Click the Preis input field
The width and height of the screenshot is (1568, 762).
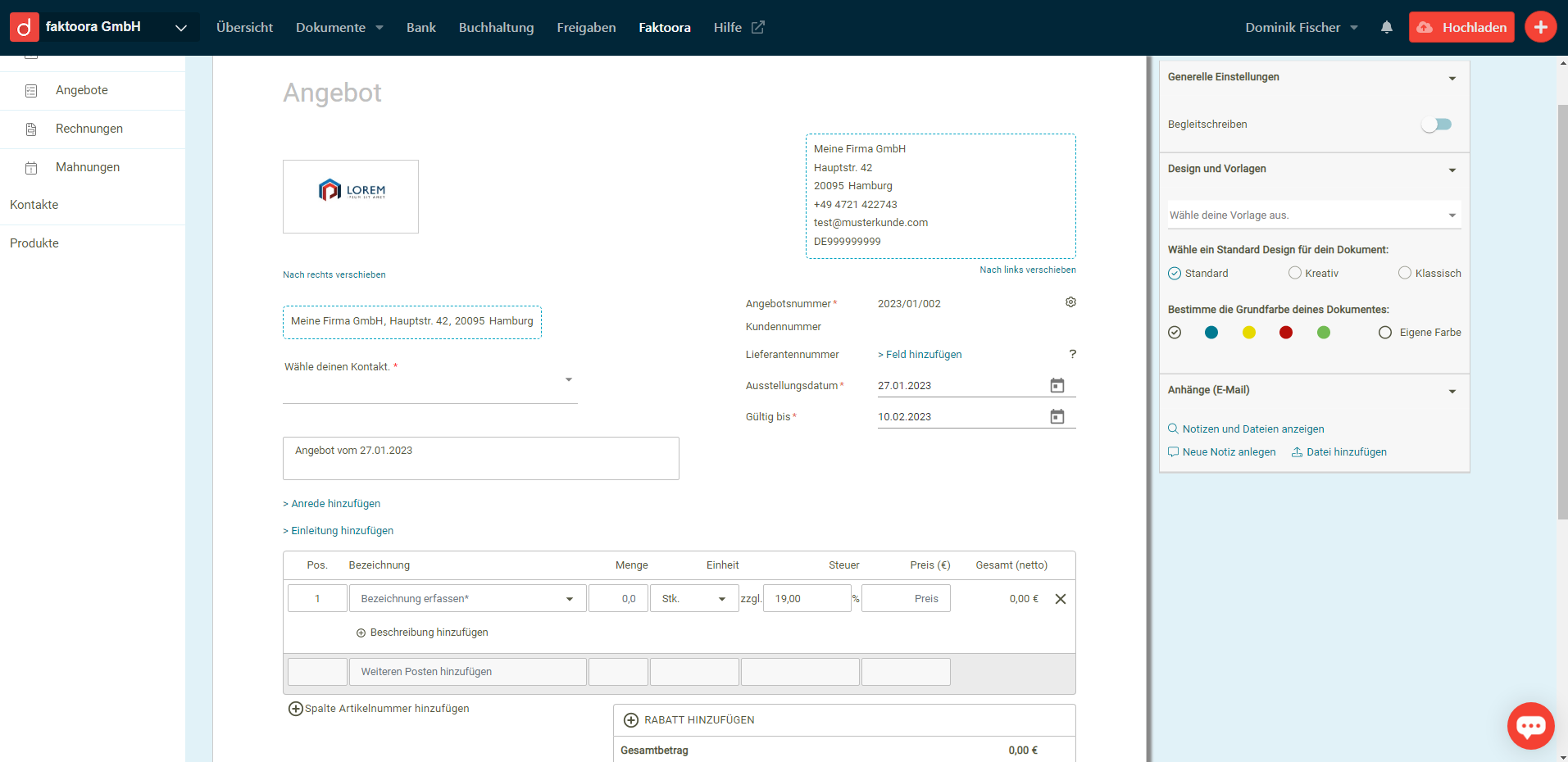pyautogui.click(x=906, y=599)
